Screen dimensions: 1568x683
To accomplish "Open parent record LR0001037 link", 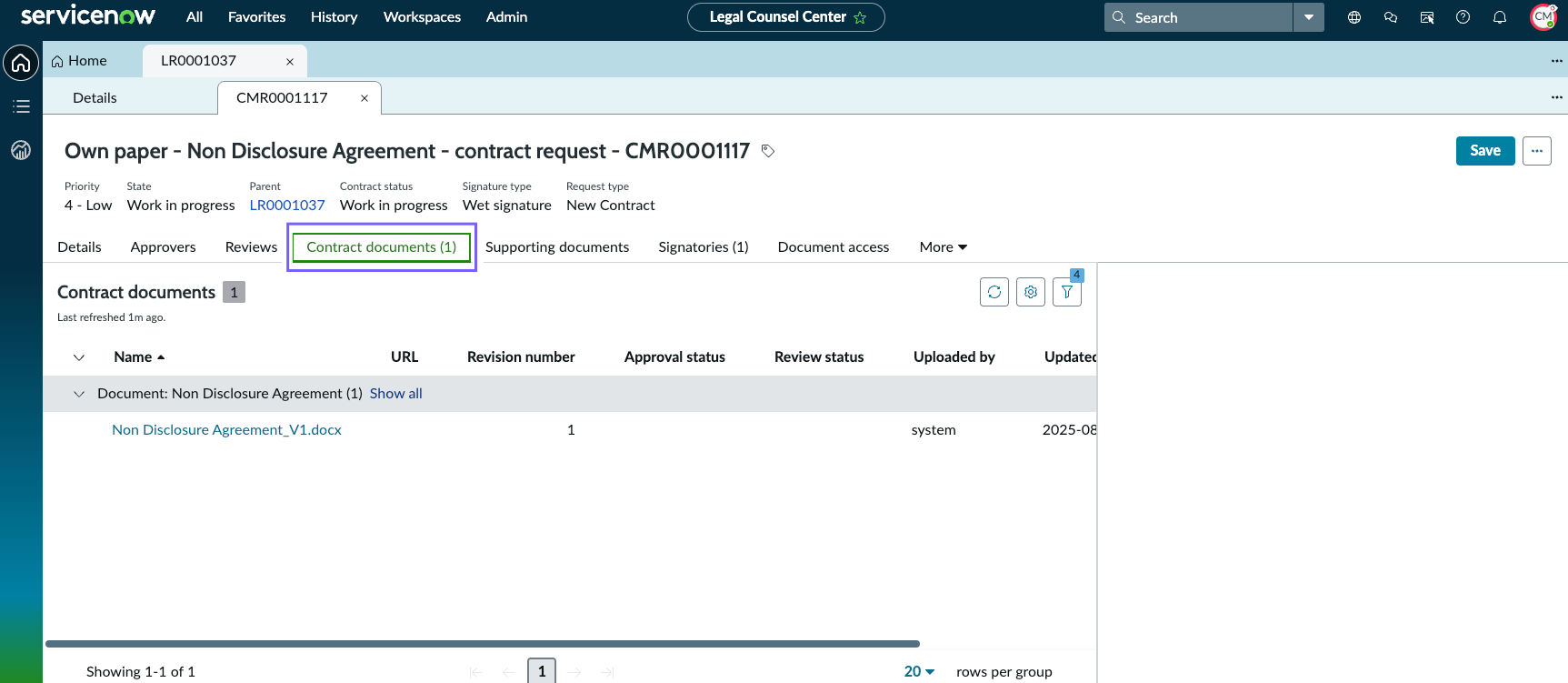I will coord(287,206).
